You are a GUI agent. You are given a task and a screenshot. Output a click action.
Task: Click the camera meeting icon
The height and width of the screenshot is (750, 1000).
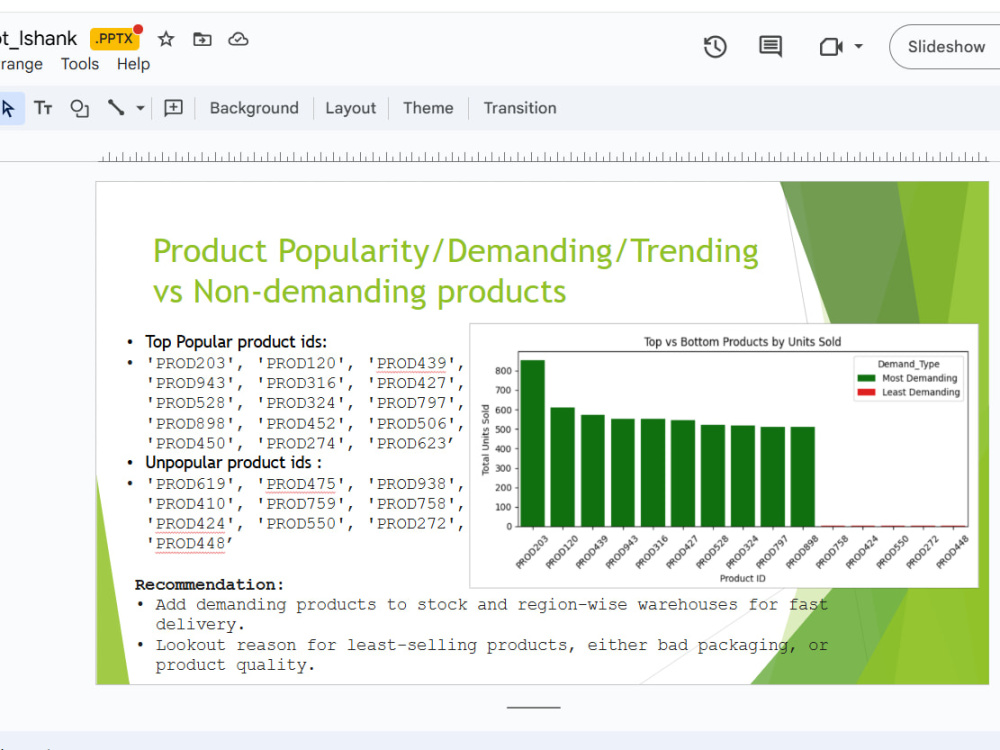[x=830, y=47]
